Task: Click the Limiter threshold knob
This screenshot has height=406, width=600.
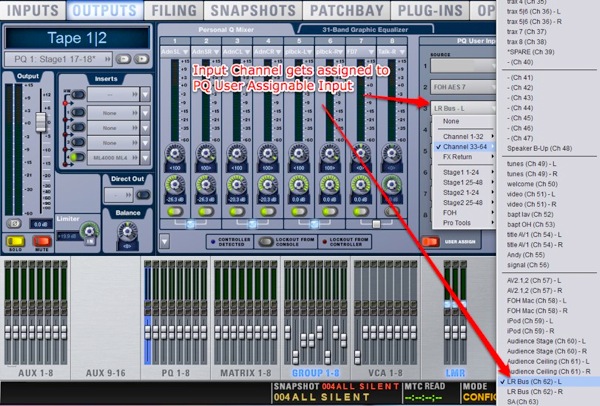Action: (x=90, y=231)
